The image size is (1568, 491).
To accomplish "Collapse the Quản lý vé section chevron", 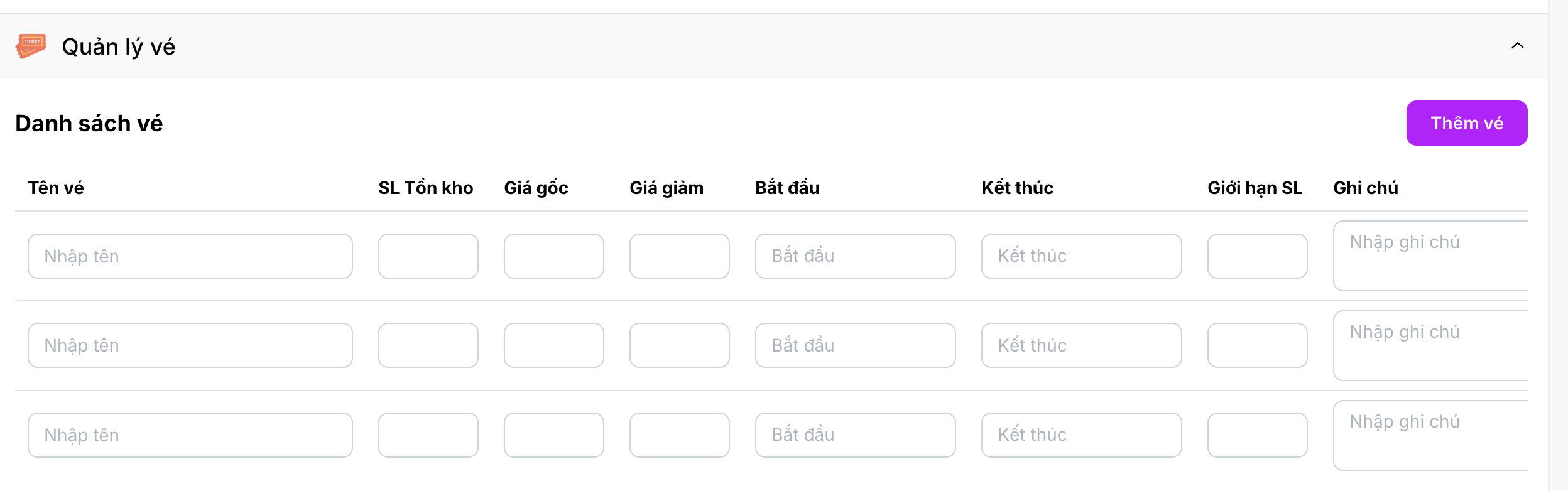I will pos(1518,46).
